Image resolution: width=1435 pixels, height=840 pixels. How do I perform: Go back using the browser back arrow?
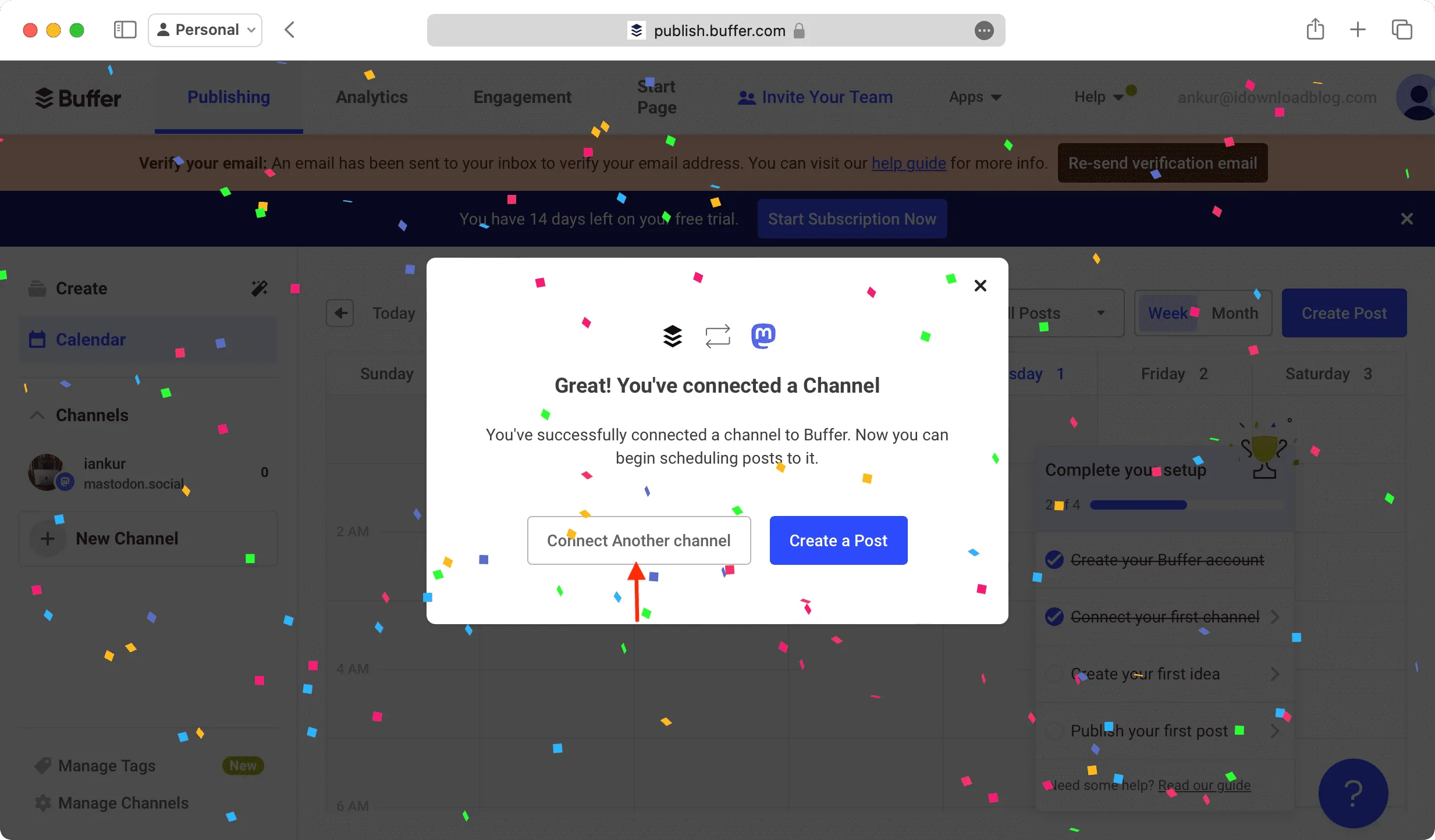click(290, 30)
